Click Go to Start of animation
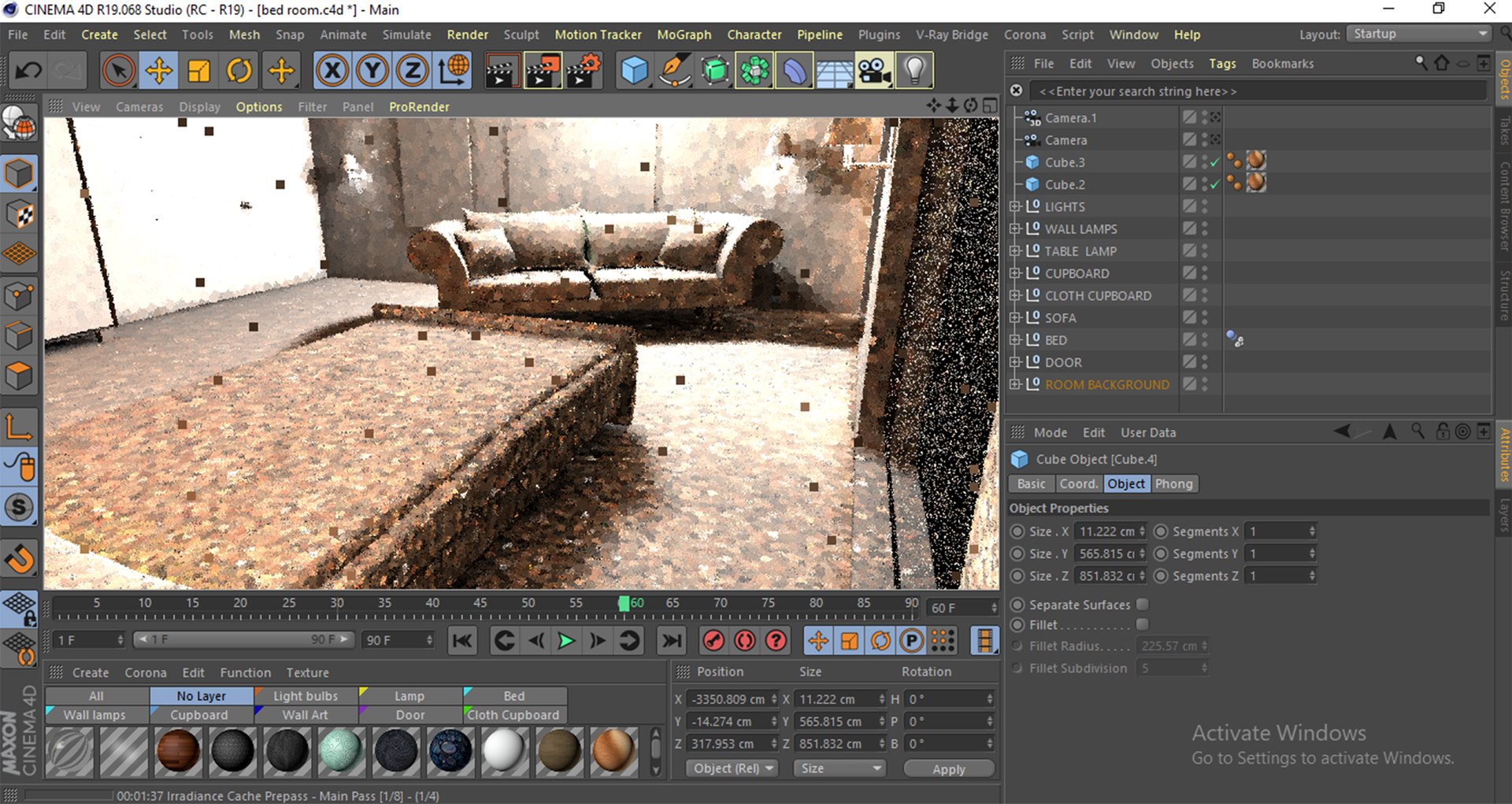This screenshot has height=804, width=1512. point(462,641)
